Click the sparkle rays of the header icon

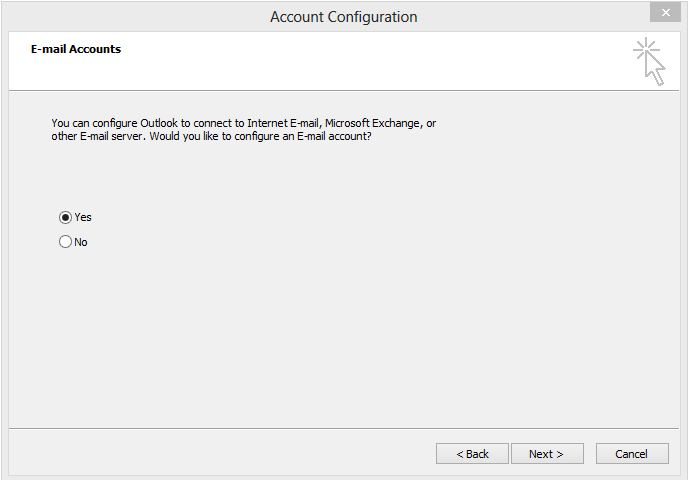[x=645, y=49]
